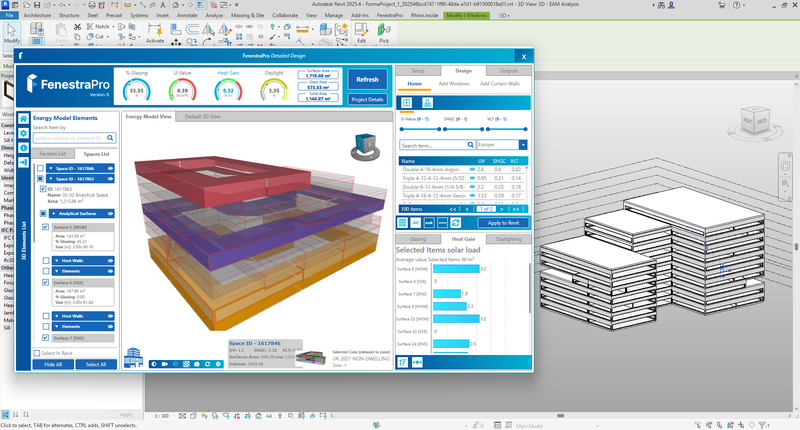
Task: Click the Select All button
Action: tap(96, 364)
